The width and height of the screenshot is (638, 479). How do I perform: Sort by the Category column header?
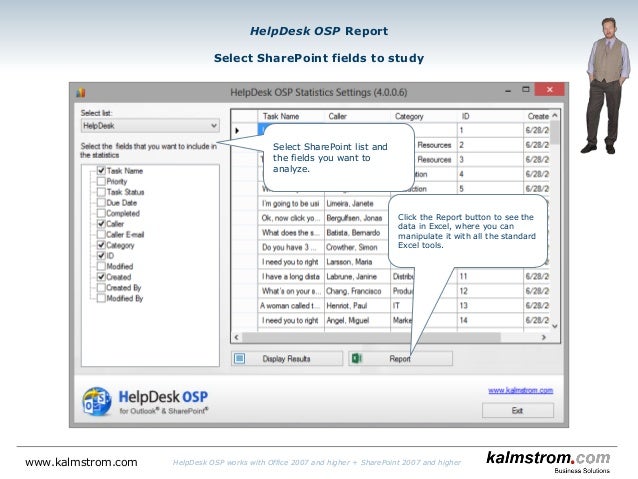pyautogui.click(x=423, y=116)
